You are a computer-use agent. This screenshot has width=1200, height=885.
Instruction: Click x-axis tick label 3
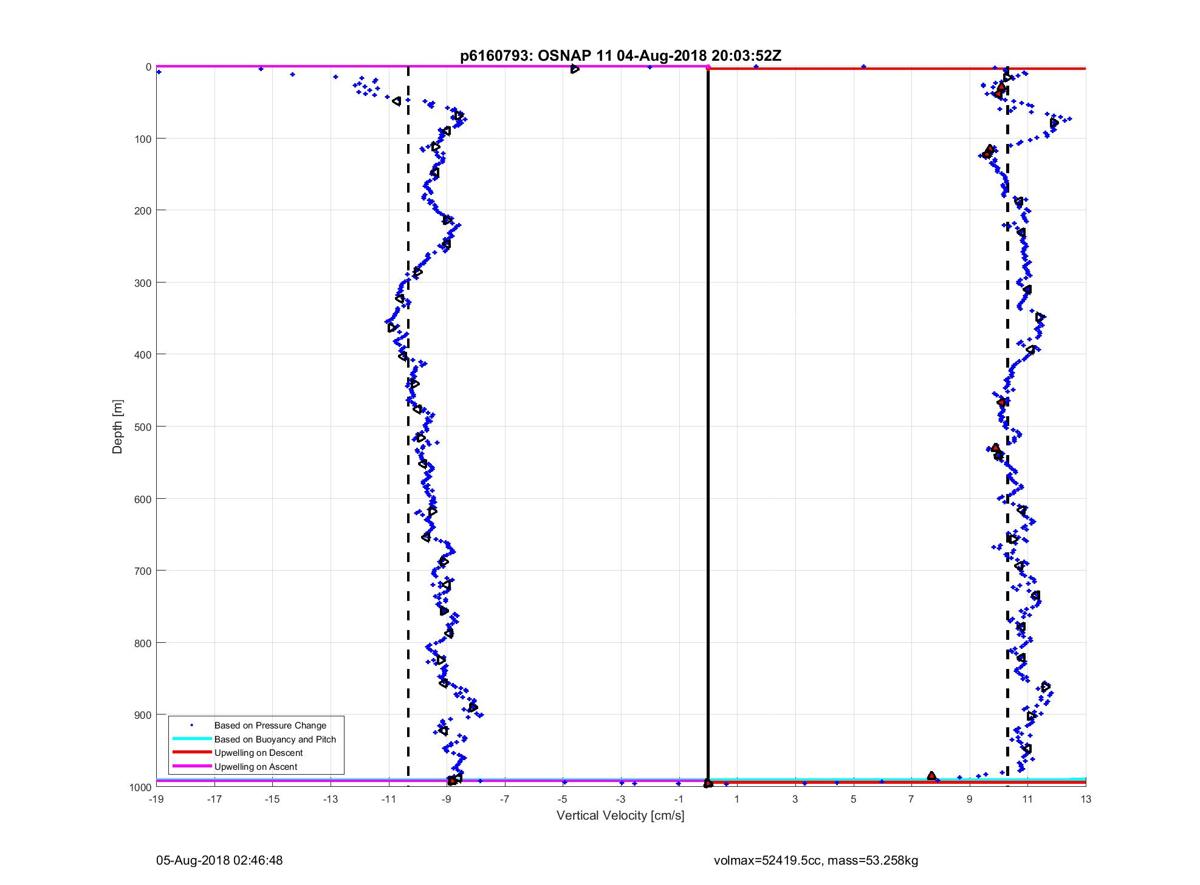pyautogui.click(x=795, y=799)
